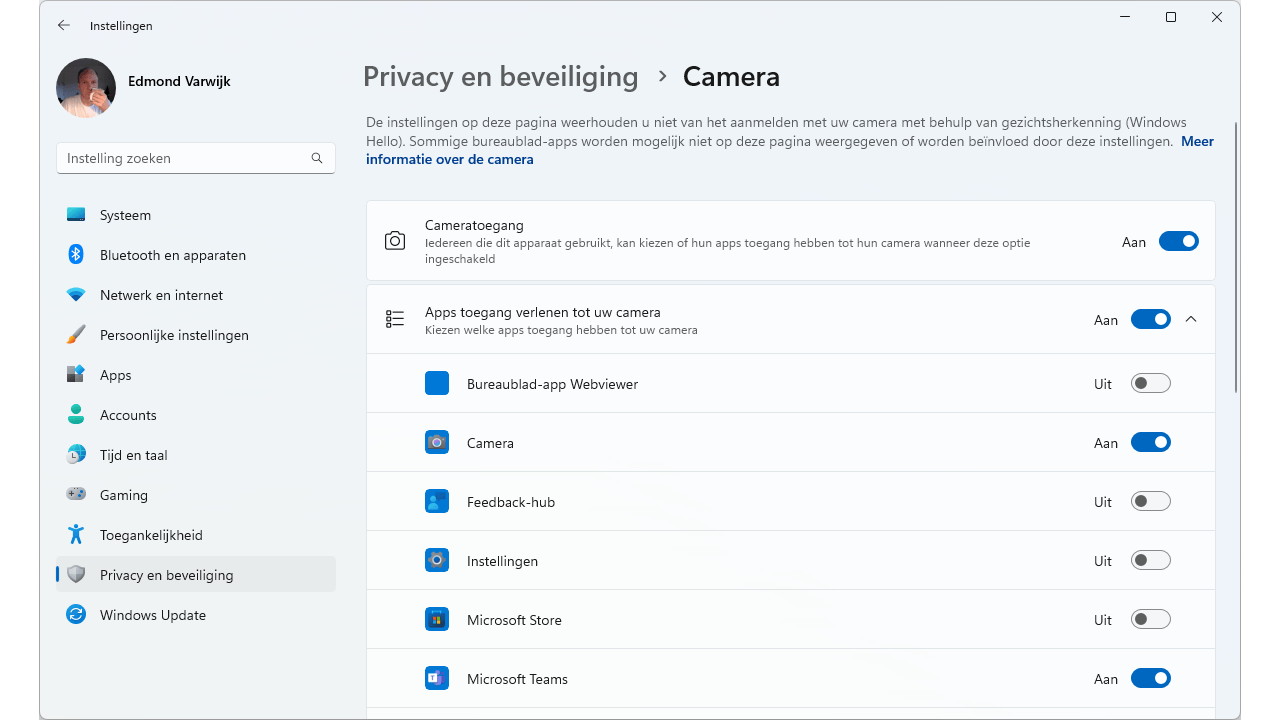Click the Windows Update sync icon
The height and width of the screenshot is (720, 1280).
pyautogui.click(x=76, y=615)
